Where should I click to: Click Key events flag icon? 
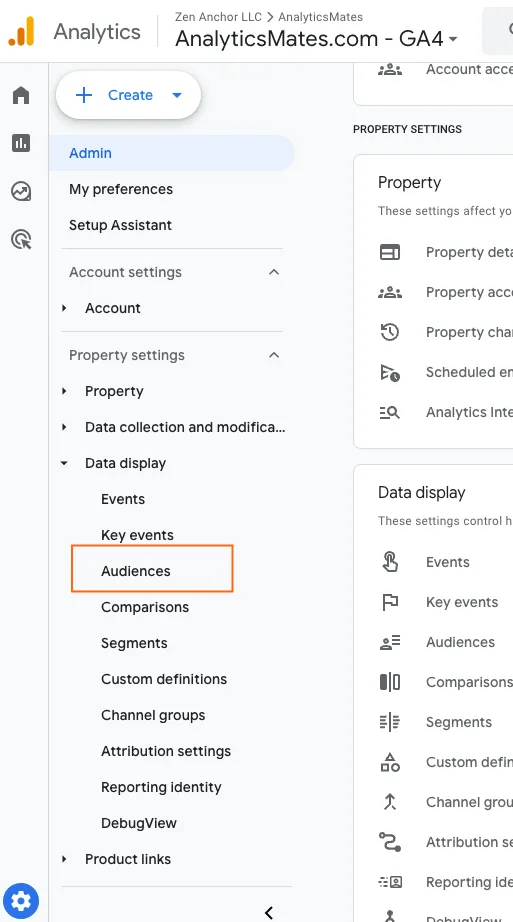tap(390, 602)
